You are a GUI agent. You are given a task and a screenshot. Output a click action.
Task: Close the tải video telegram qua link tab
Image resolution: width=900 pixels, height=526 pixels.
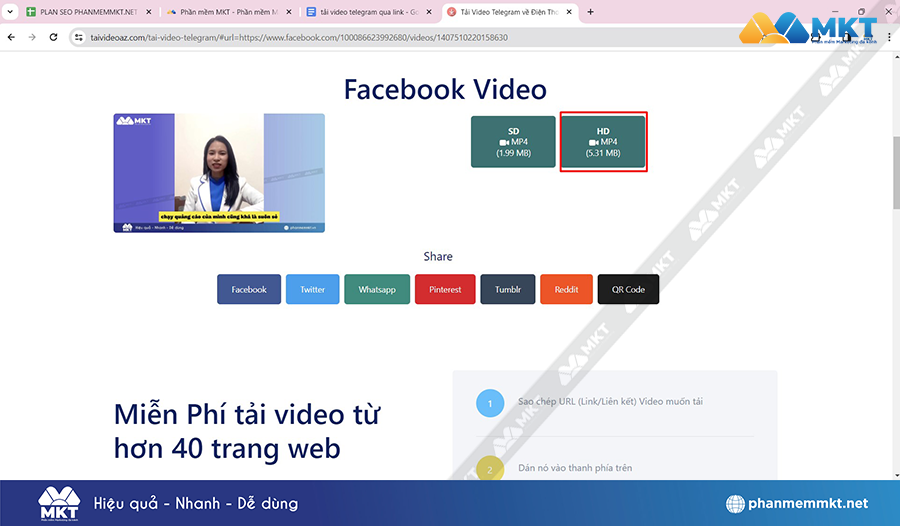(x=429, y=12)
